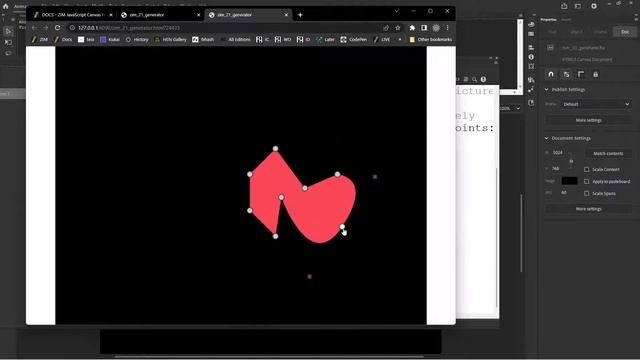Click the horizontal scrollbar under Animate stage
The image size is (640, 360).
pyautogui.click(x=269, y=357)
